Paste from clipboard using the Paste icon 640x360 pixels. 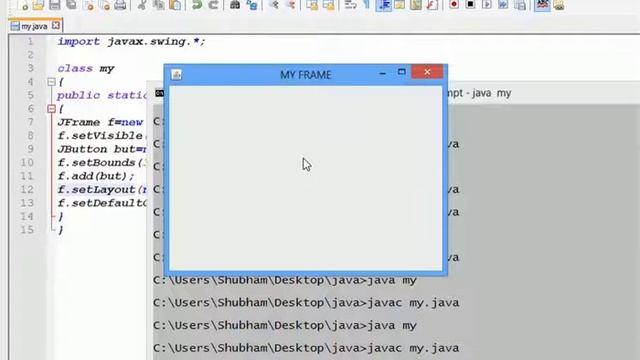click(176, 5)
